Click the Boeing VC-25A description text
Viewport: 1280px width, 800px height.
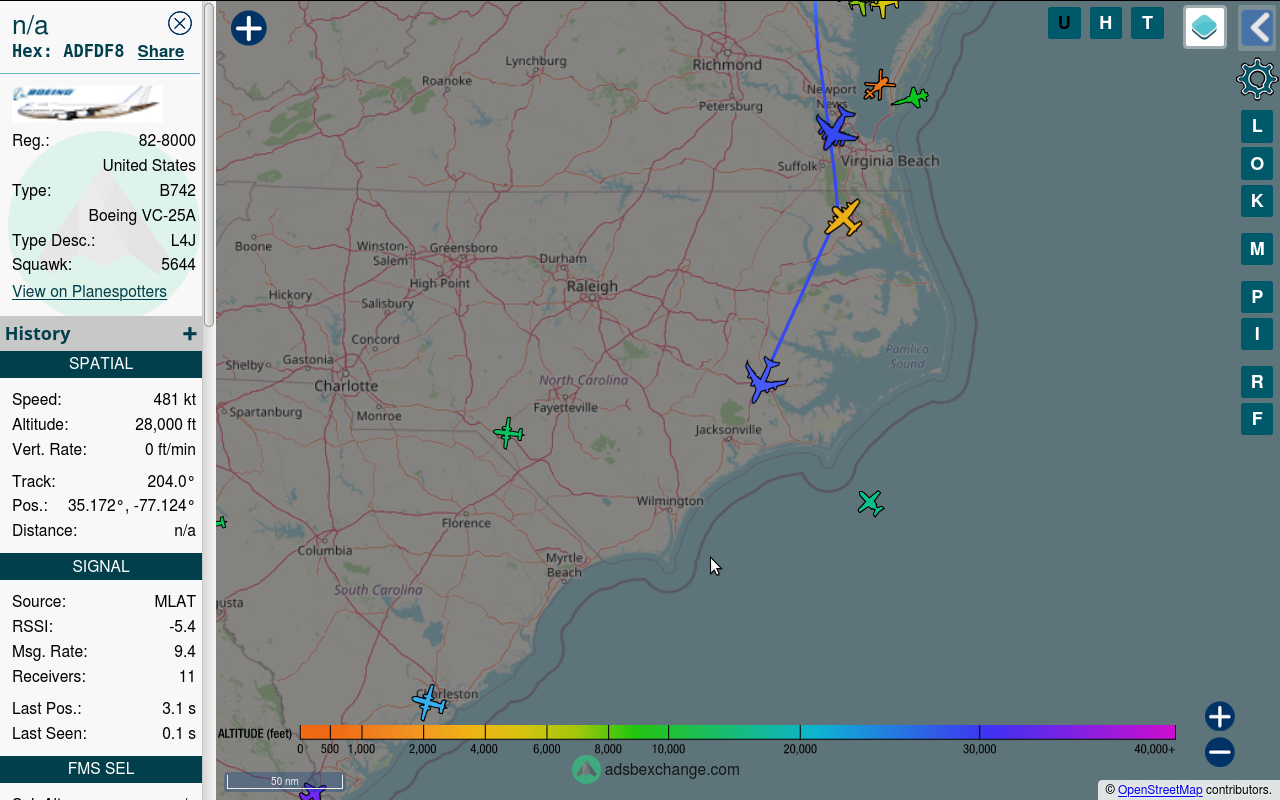click(x=142, y=215)
